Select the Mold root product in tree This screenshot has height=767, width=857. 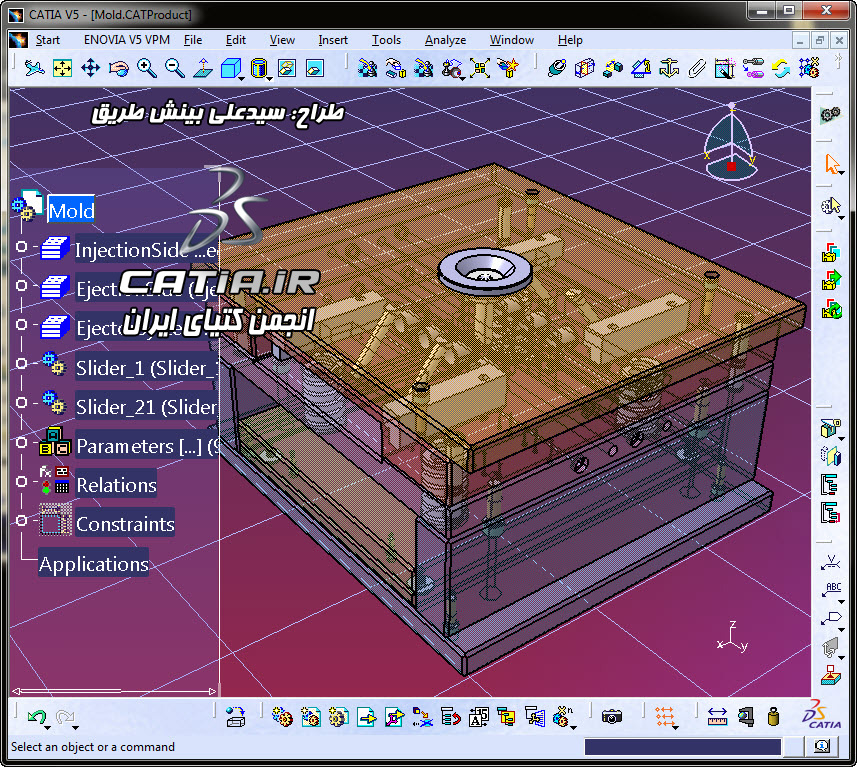(x=71, y=210)
